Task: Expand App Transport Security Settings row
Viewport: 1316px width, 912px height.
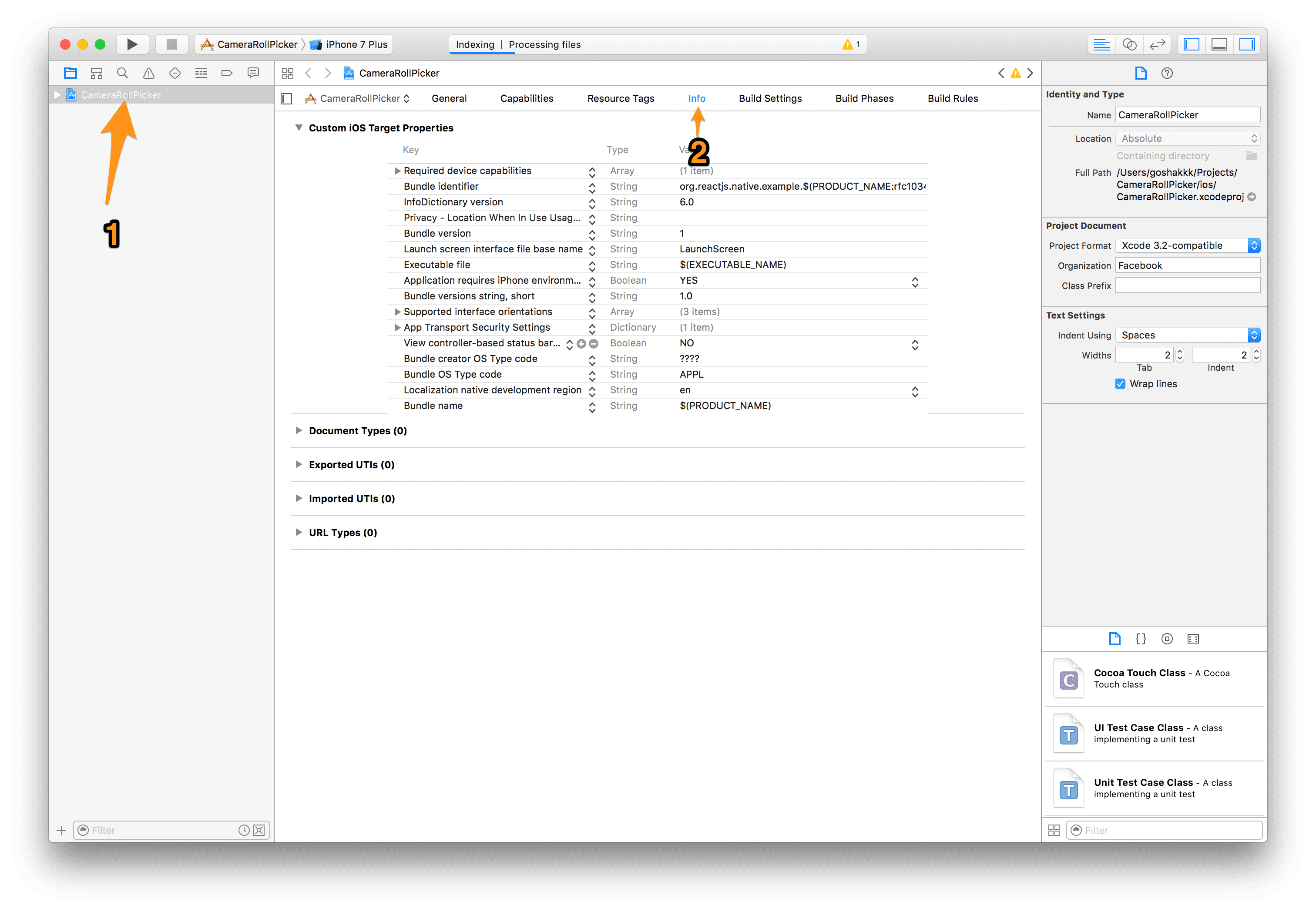Action: point(397,328)
